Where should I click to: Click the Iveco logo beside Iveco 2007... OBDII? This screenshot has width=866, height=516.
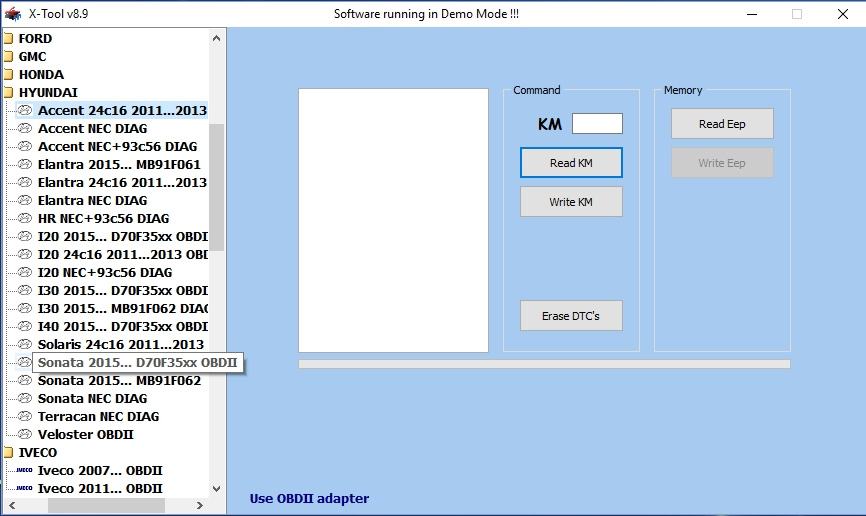click(x=24, y=471)
